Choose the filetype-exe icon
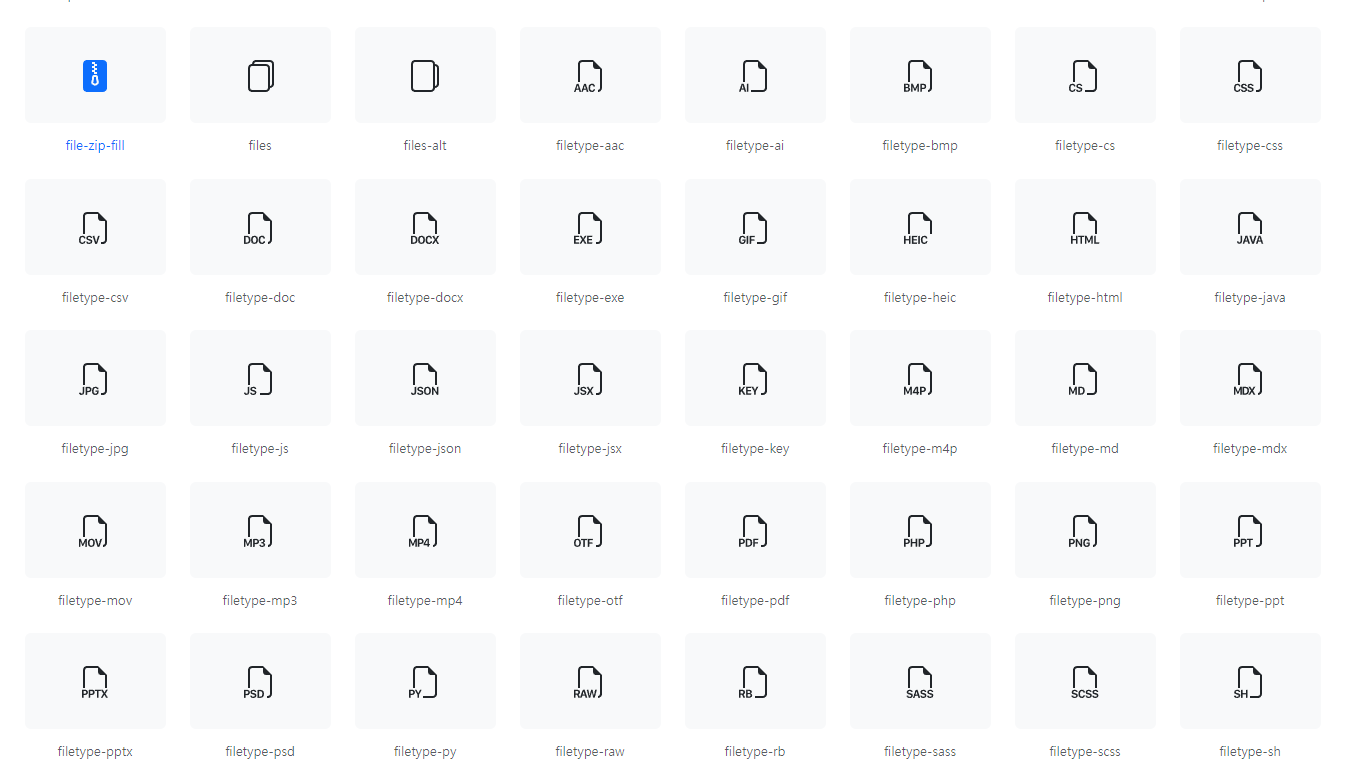The width and height of the screenshot is (1356, 770). (590, 228)
